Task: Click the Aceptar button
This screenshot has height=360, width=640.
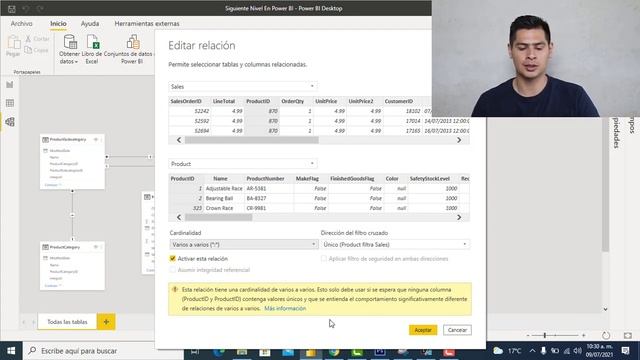Action: click(423, 330)
